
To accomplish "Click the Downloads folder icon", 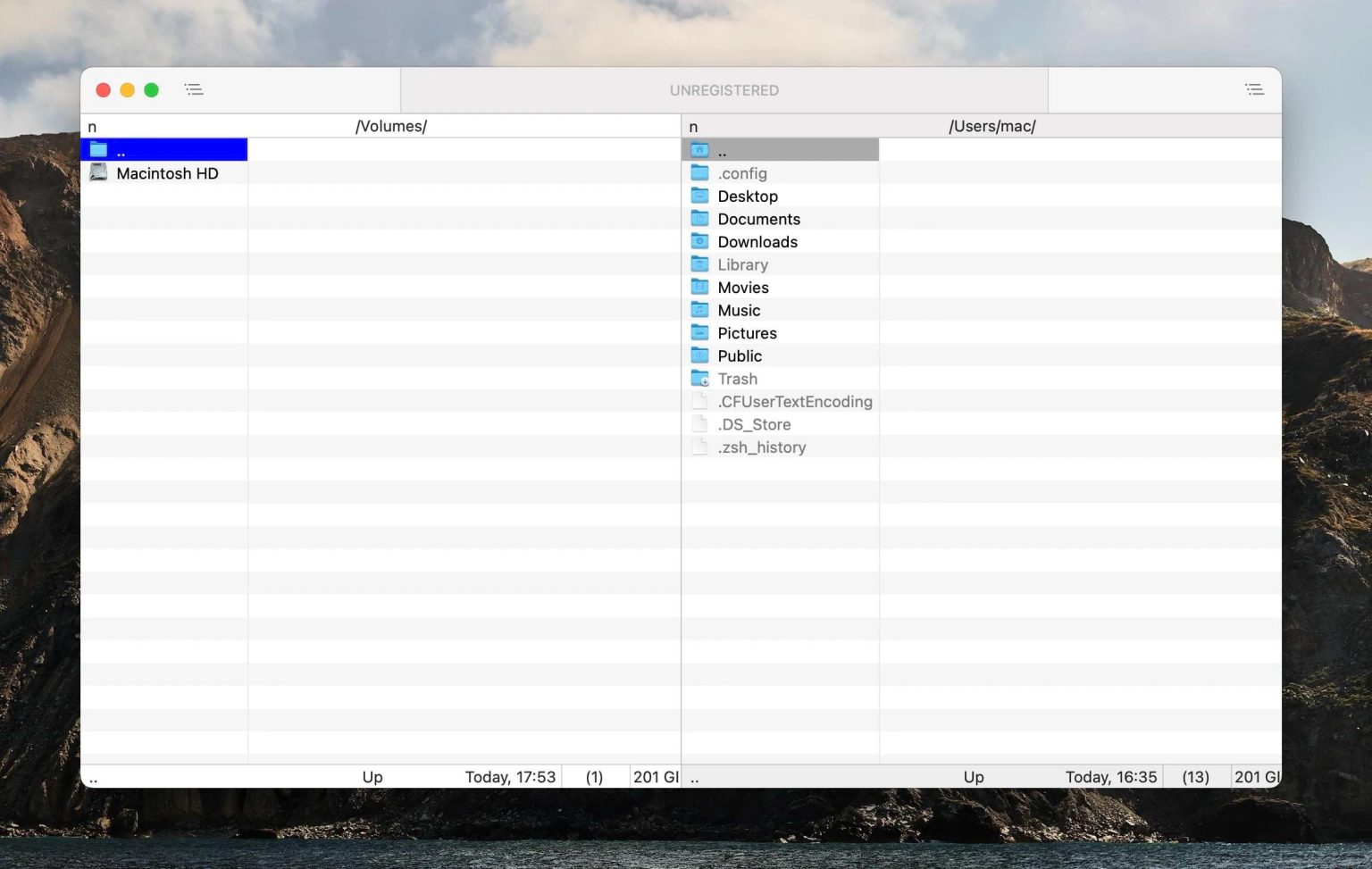I will 700,241.
